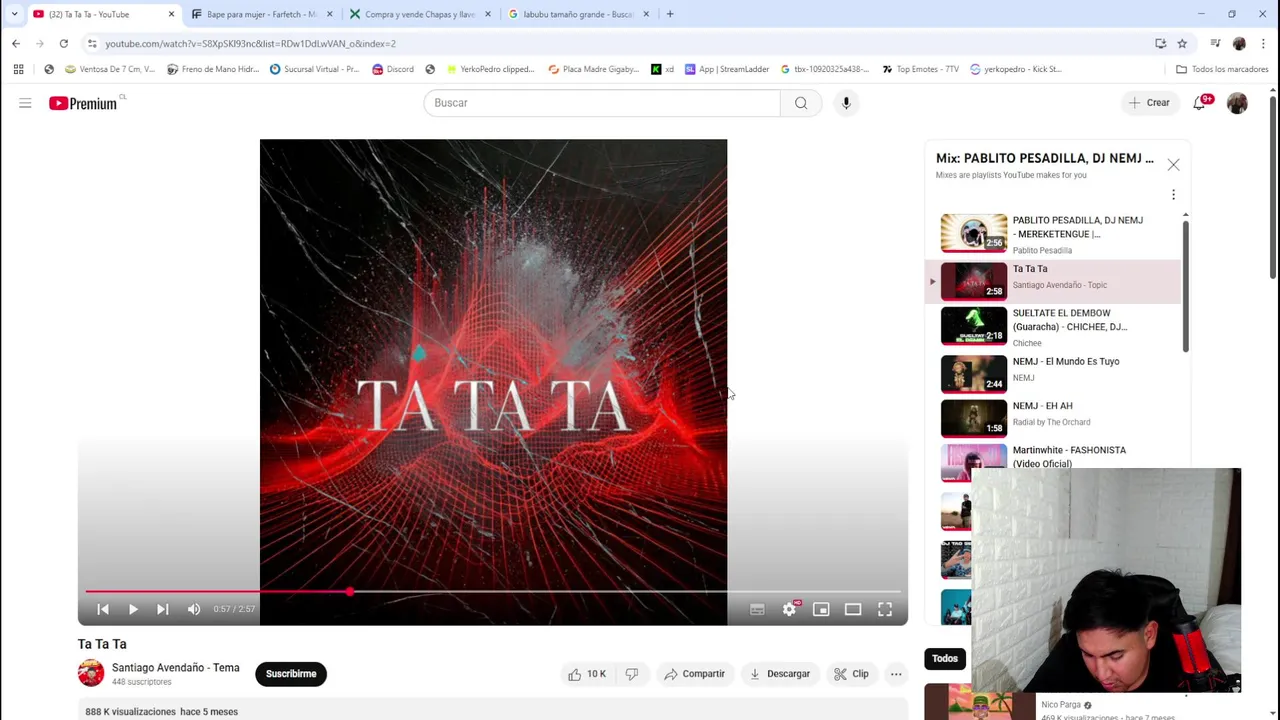Image resolution: width=1280 pixels, height=720 pixels.
Task: Switch to the Farfetch Bape browser tab
Action: click(261, 14)
